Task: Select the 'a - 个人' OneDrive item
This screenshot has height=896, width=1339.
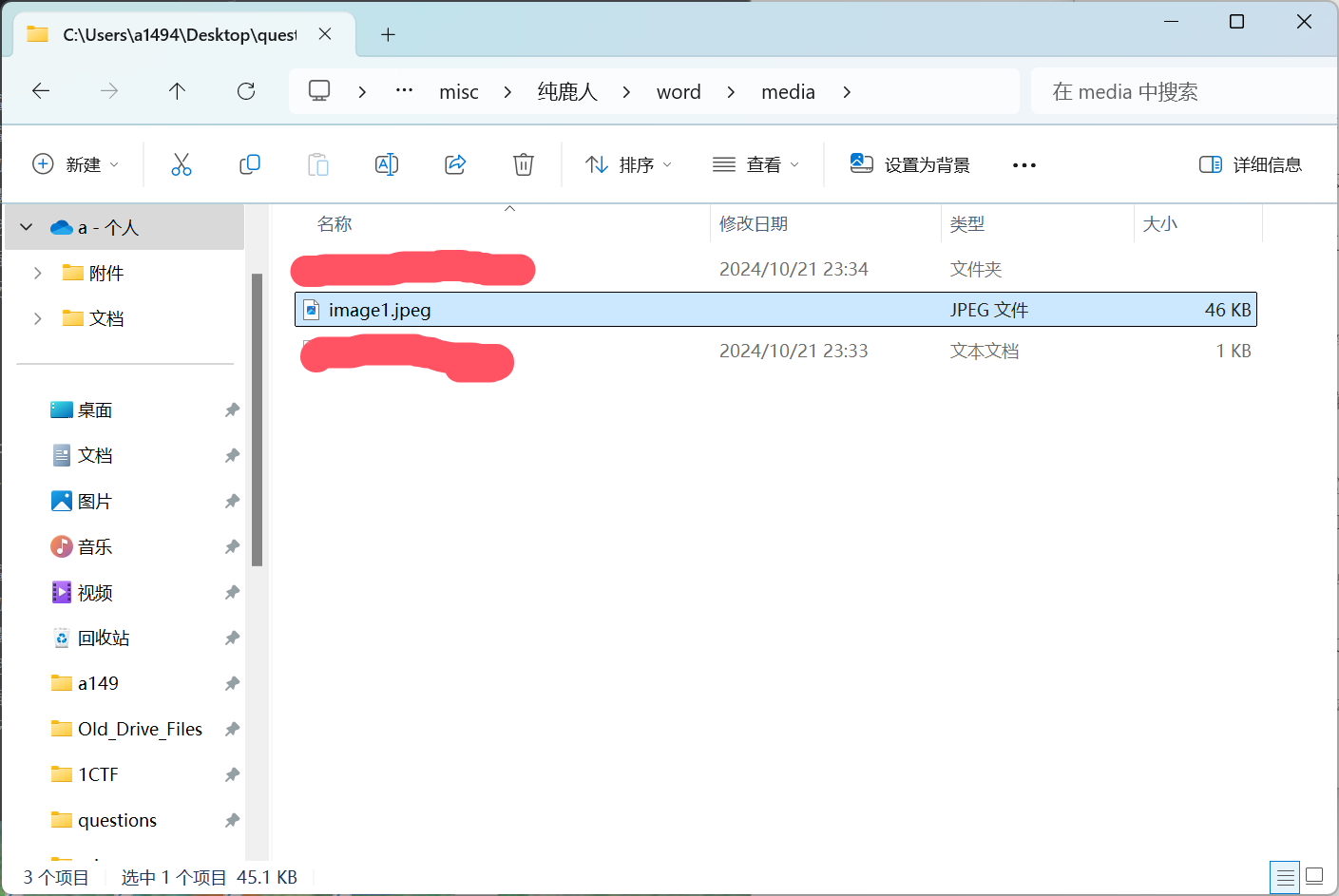Action: tap(124, 227)
